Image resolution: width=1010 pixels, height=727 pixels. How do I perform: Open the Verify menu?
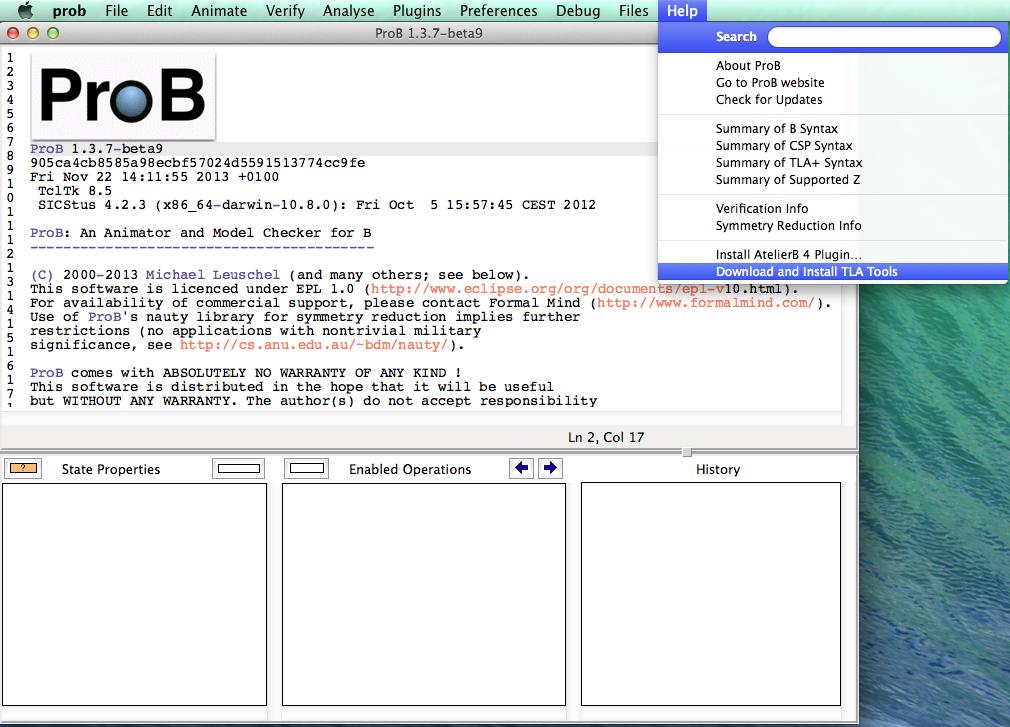tap(285, 11)
